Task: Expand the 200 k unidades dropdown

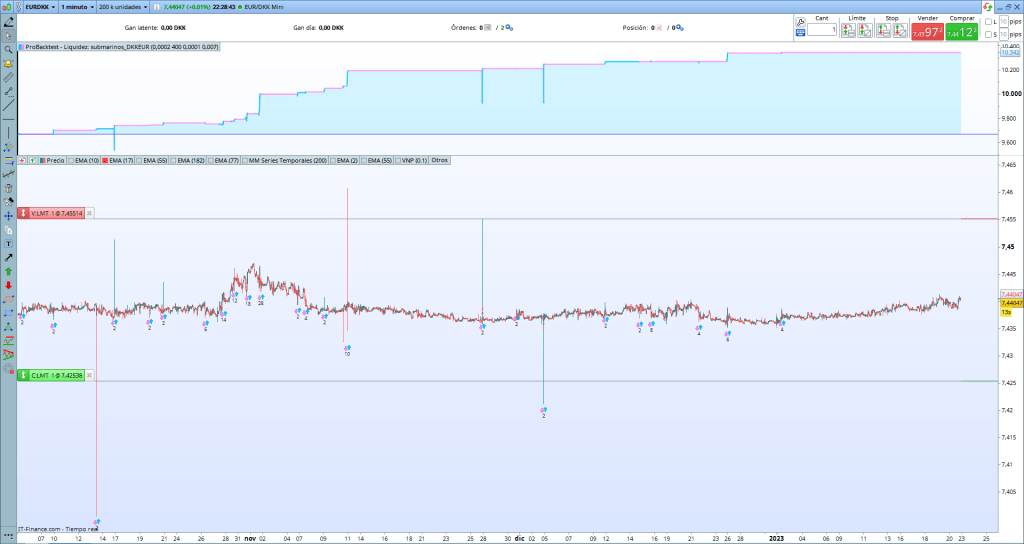Action: (x=123, y=6)
